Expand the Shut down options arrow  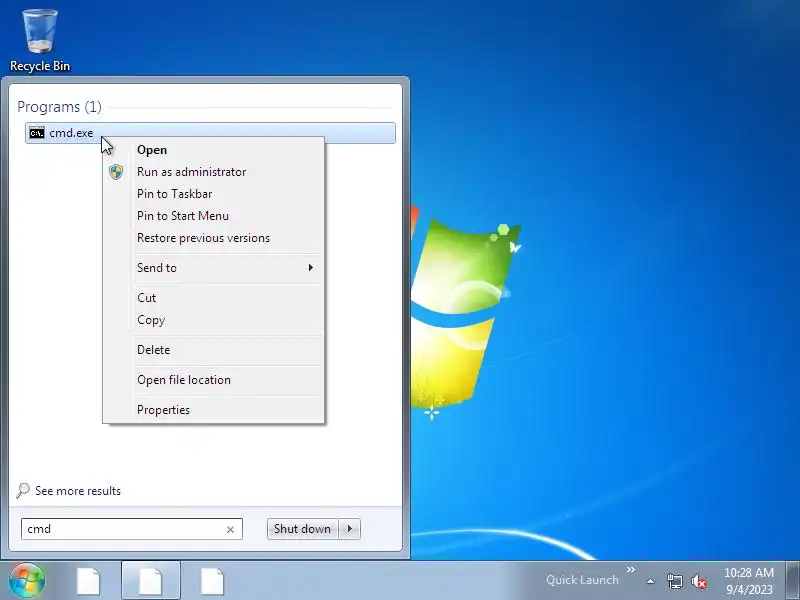(x=350, y=529)
